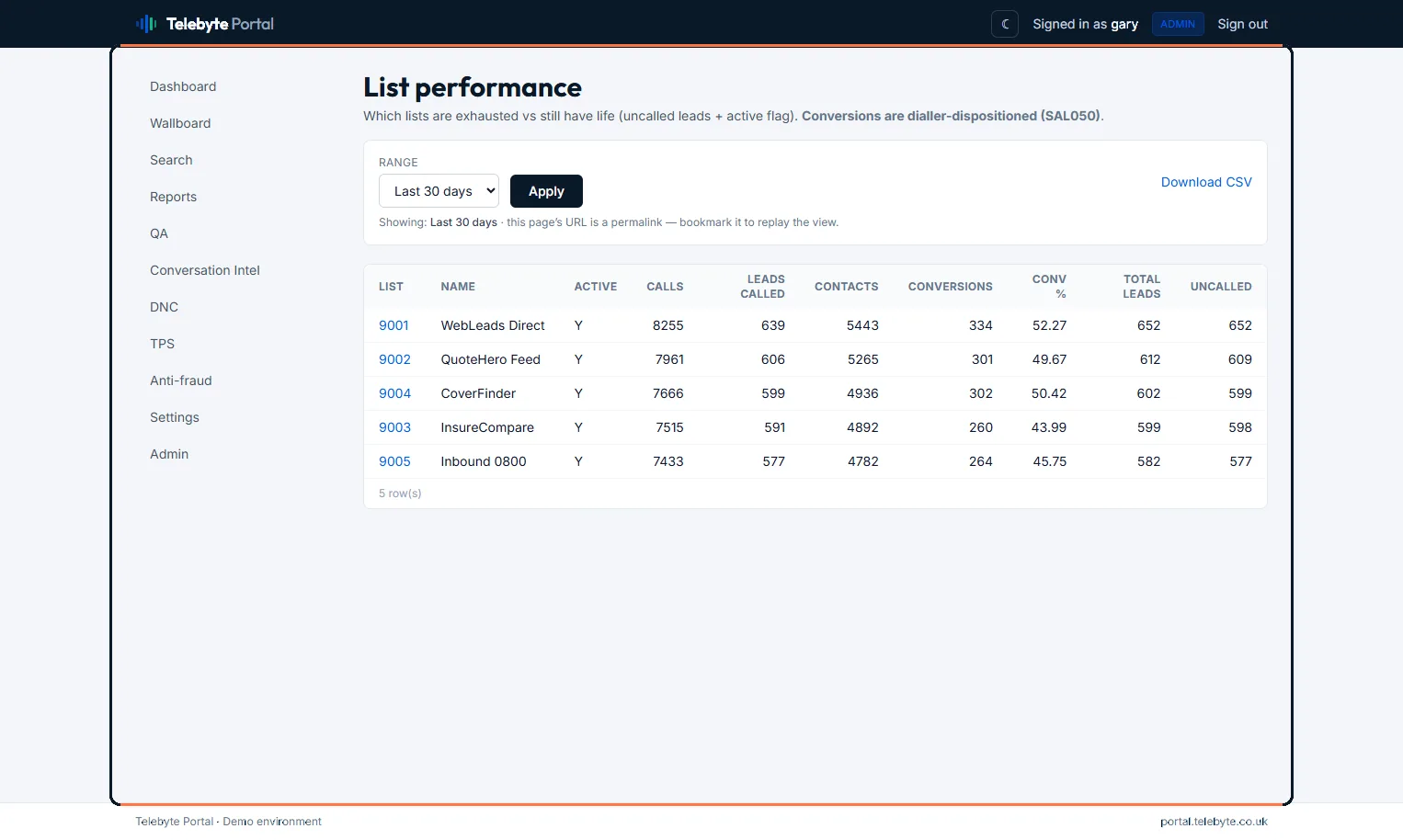Viewport: 1403px width, 840px height.
Task: Select contacts value 5265
Action: (x=862, y=359)
